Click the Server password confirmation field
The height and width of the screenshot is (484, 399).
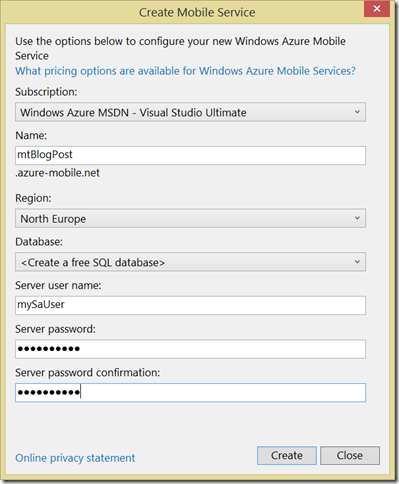(190, 393)
